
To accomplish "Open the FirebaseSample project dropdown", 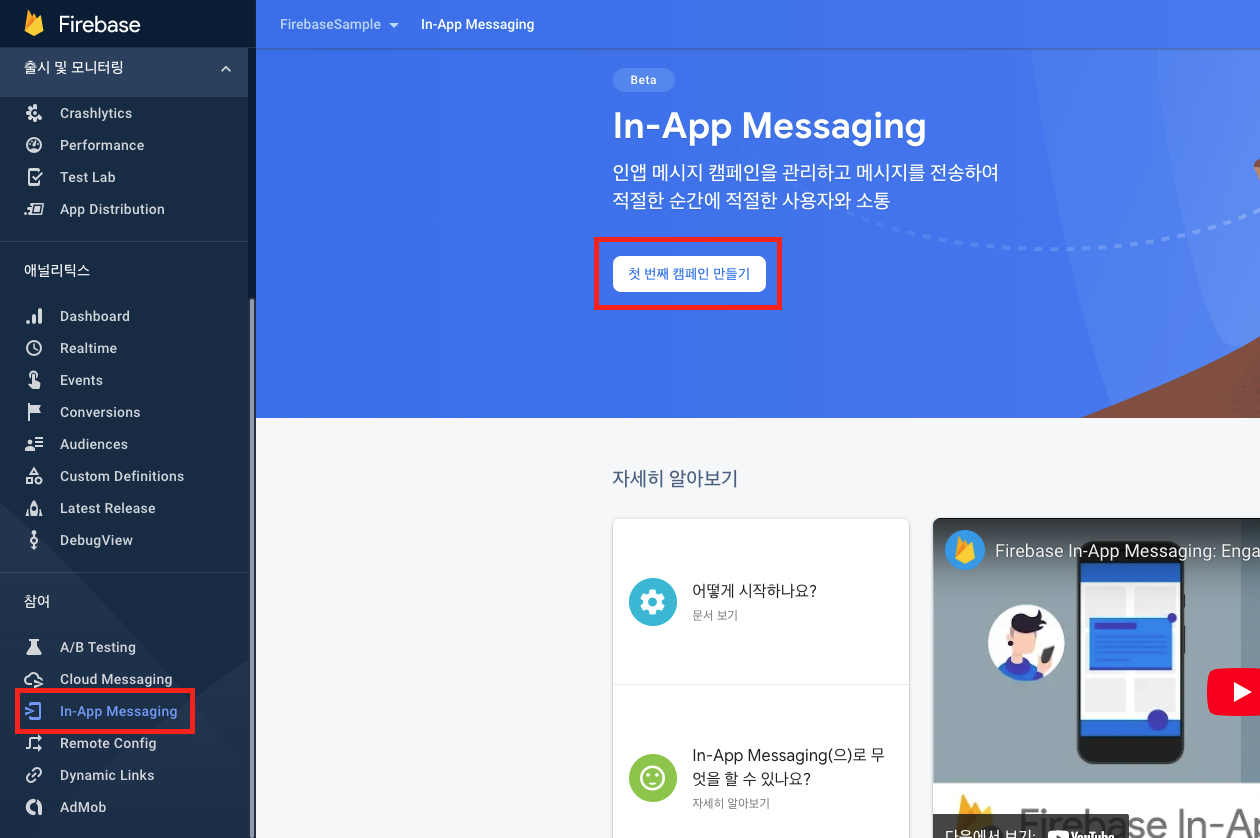I will (340, 24).
